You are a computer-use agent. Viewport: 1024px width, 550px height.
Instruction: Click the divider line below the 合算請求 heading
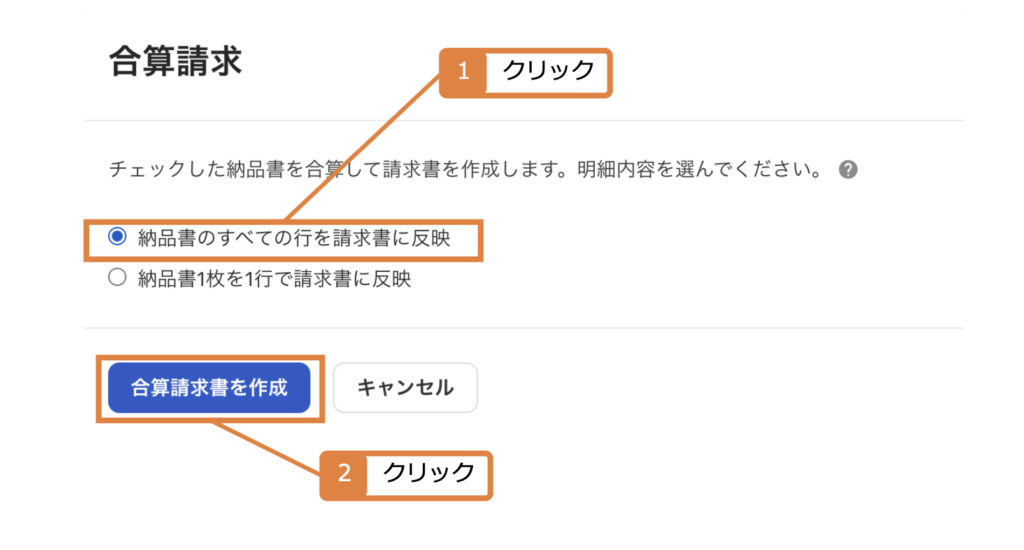click(x=523, y=120)
